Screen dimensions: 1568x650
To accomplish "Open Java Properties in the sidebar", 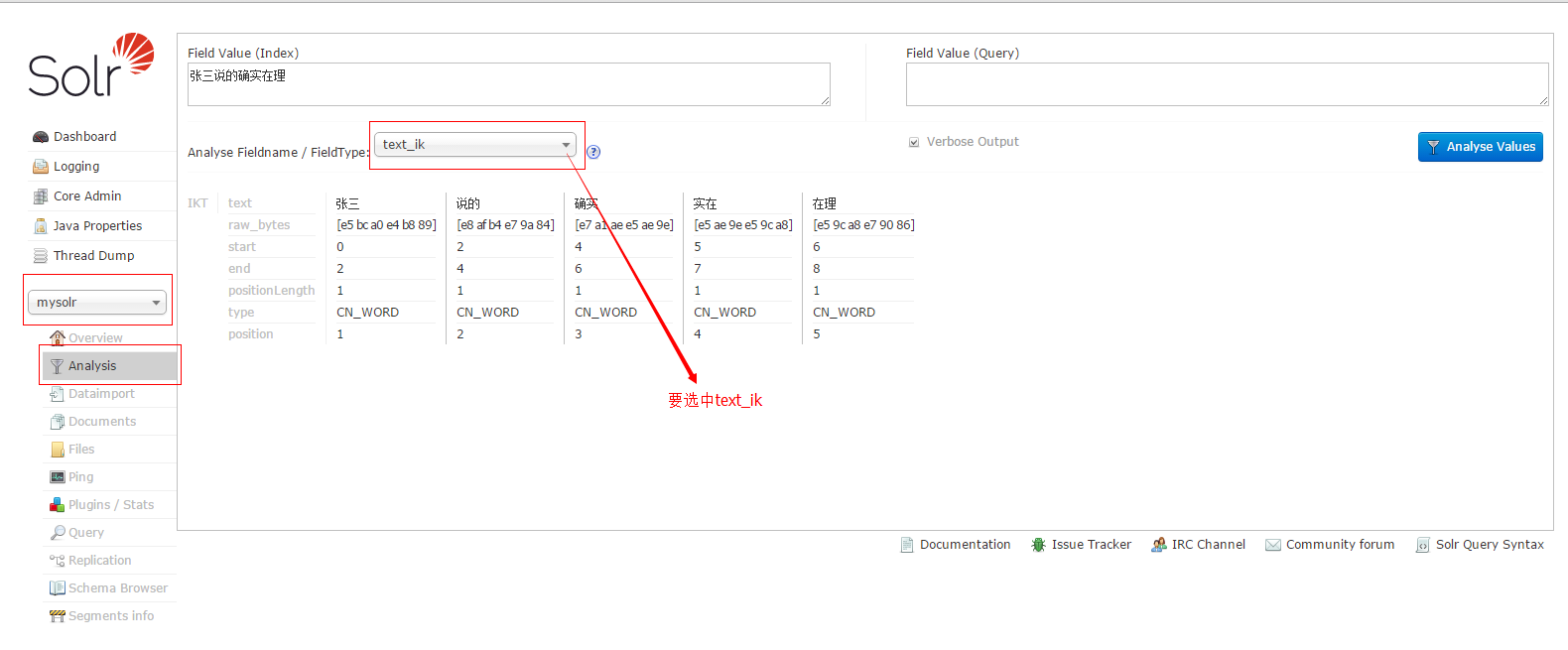I will click(97, 226).
